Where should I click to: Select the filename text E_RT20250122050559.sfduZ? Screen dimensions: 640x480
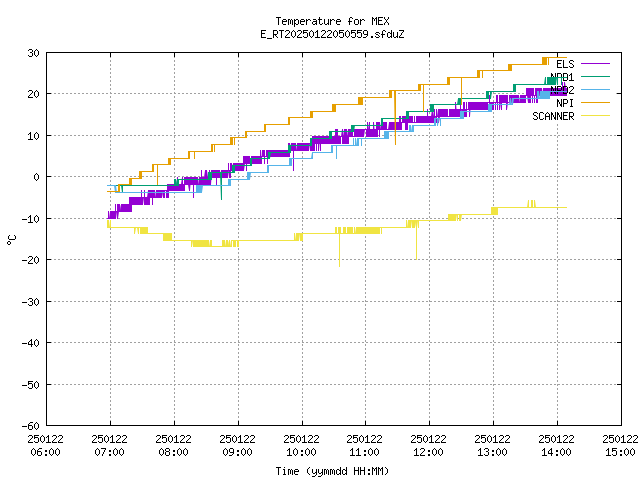332,34
